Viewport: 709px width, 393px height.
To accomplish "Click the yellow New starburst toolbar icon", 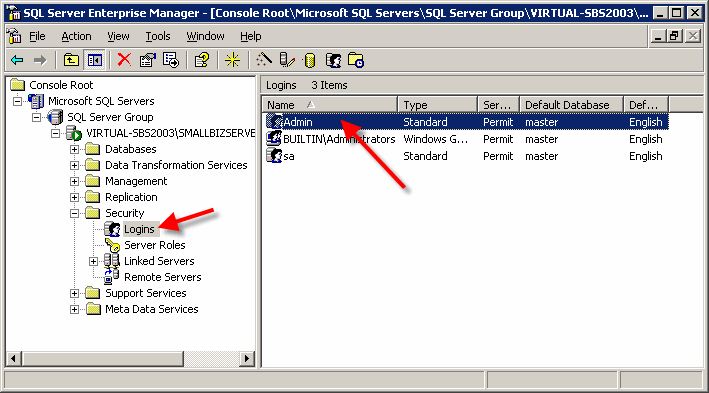I will 232,60.
